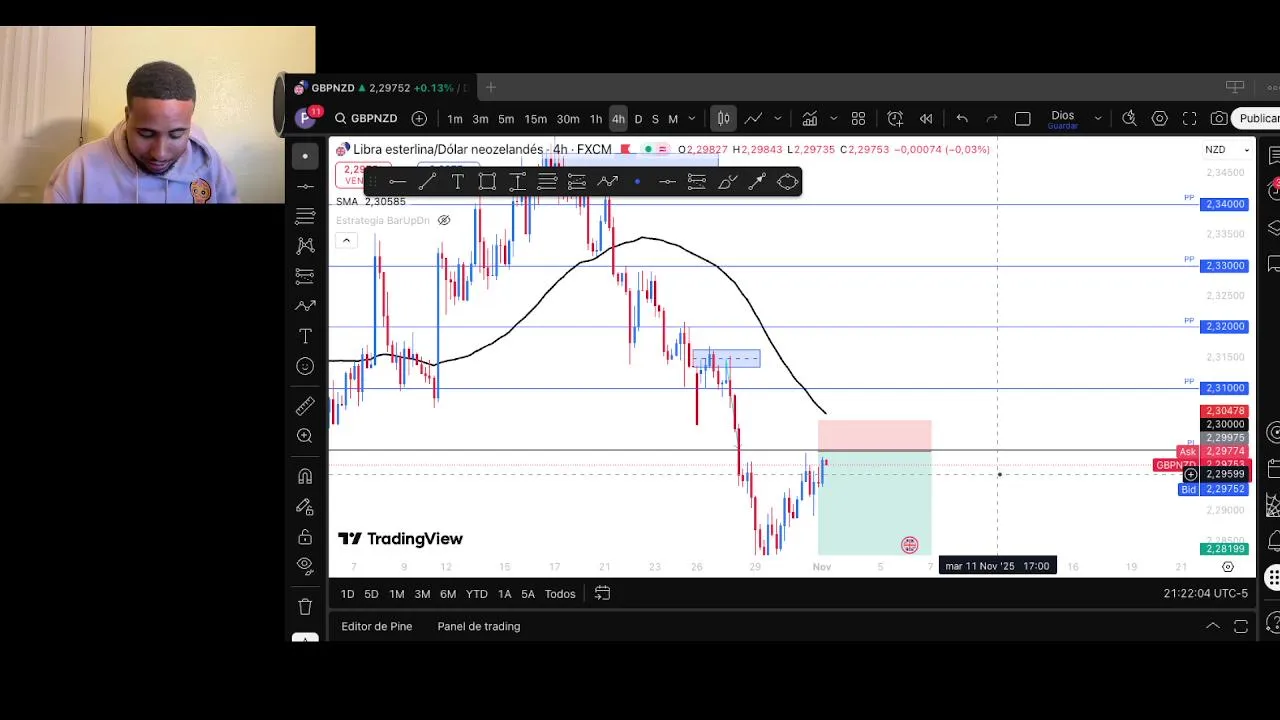Image resolution: width=1280 pixels, height=720 pixels.
Task: Select the XABCD patterns tool in sidebar
Action: [305, 246]
